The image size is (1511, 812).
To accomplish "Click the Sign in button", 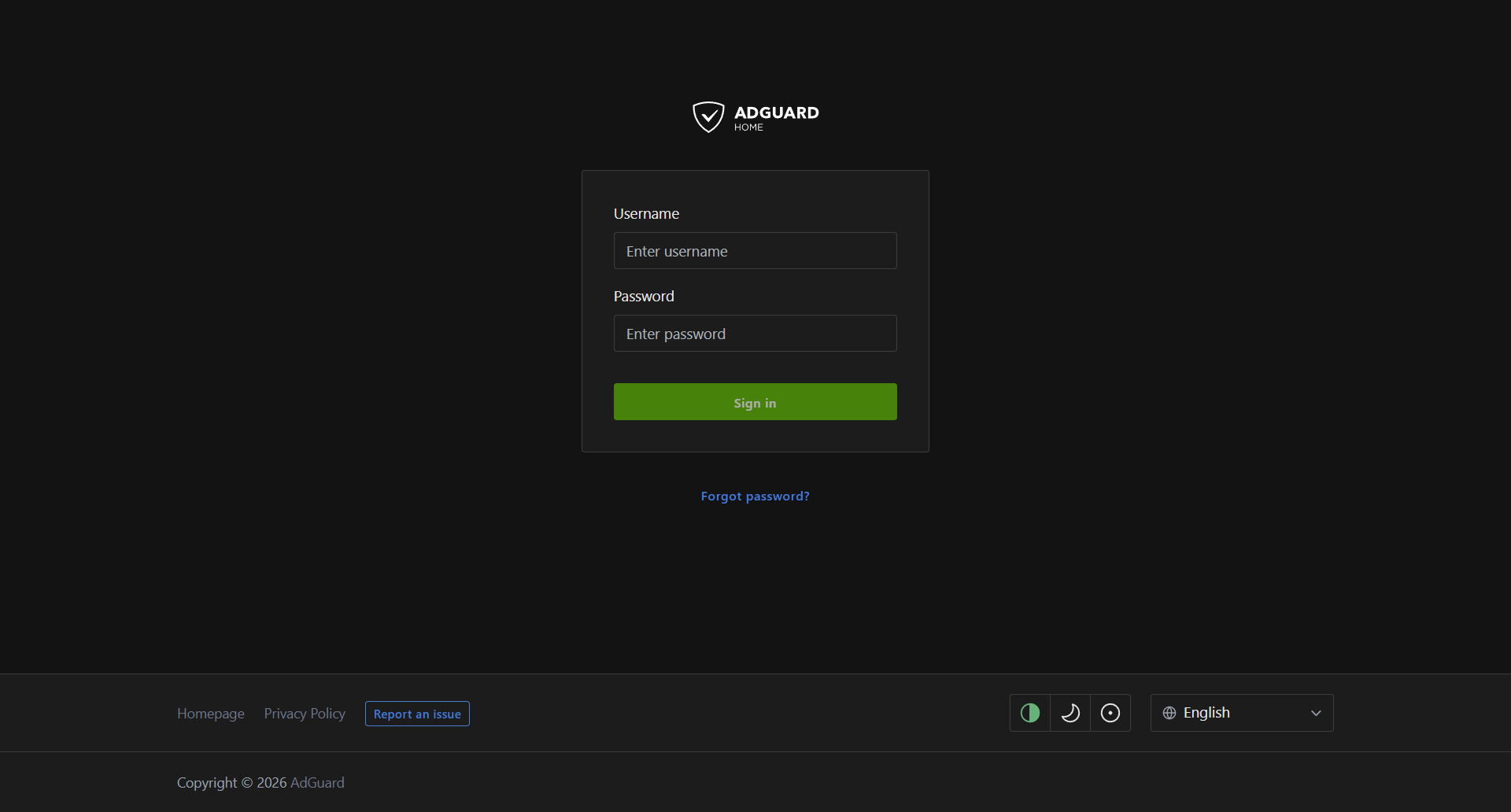I will (x=755, y=401).
